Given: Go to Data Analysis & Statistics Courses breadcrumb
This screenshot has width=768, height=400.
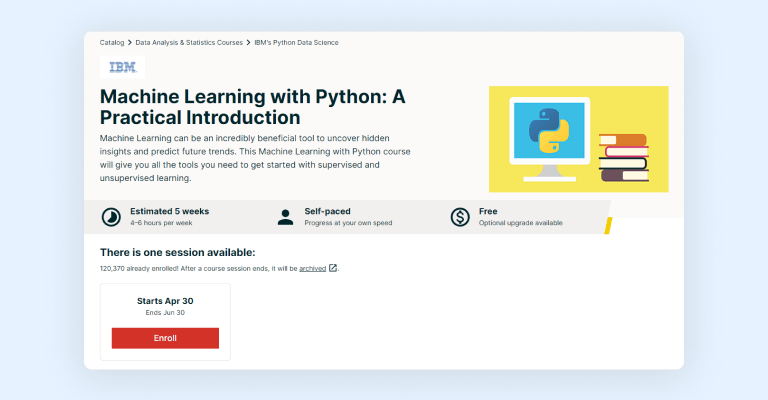Looking at the screenshot, I should 202,43.
